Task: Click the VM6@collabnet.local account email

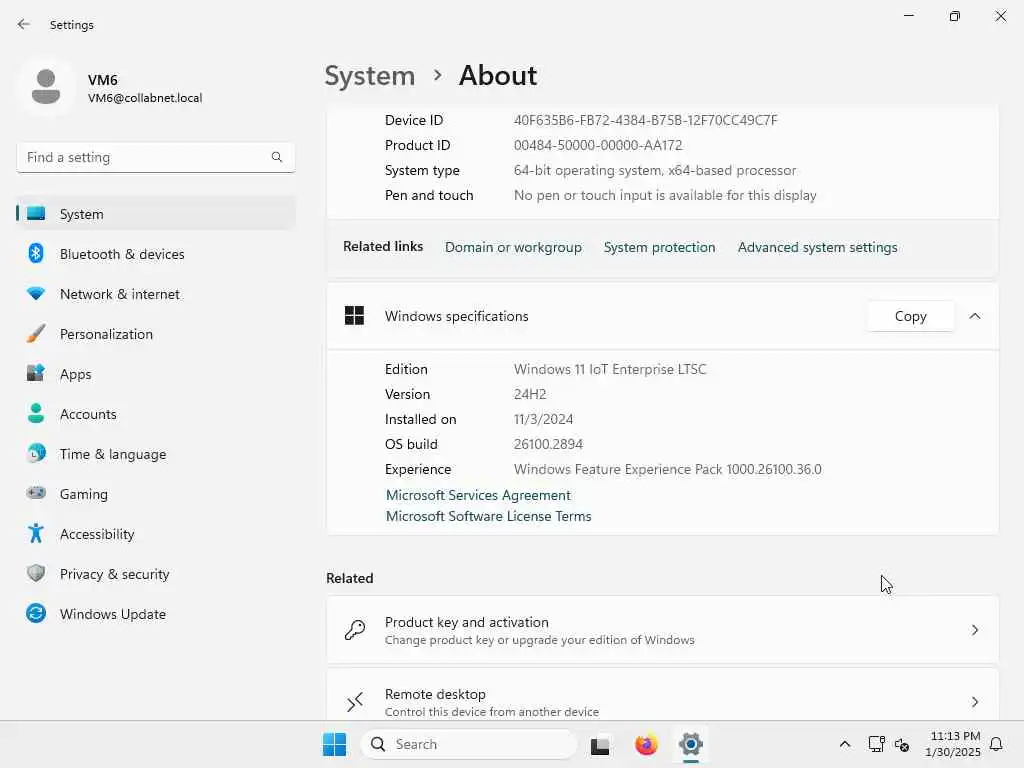Action: [x=145, y=98]
